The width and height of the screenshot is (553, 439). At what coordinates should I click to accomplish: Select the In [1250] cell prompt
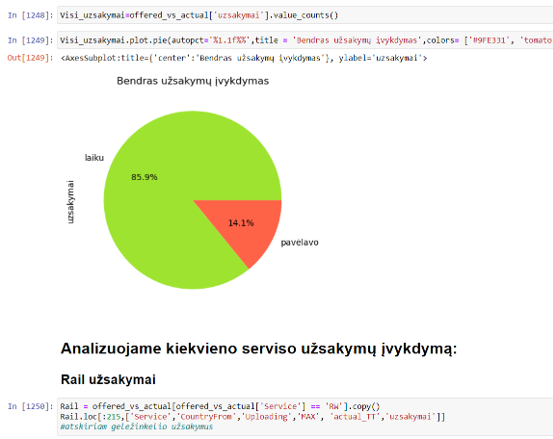click(30, 406)
